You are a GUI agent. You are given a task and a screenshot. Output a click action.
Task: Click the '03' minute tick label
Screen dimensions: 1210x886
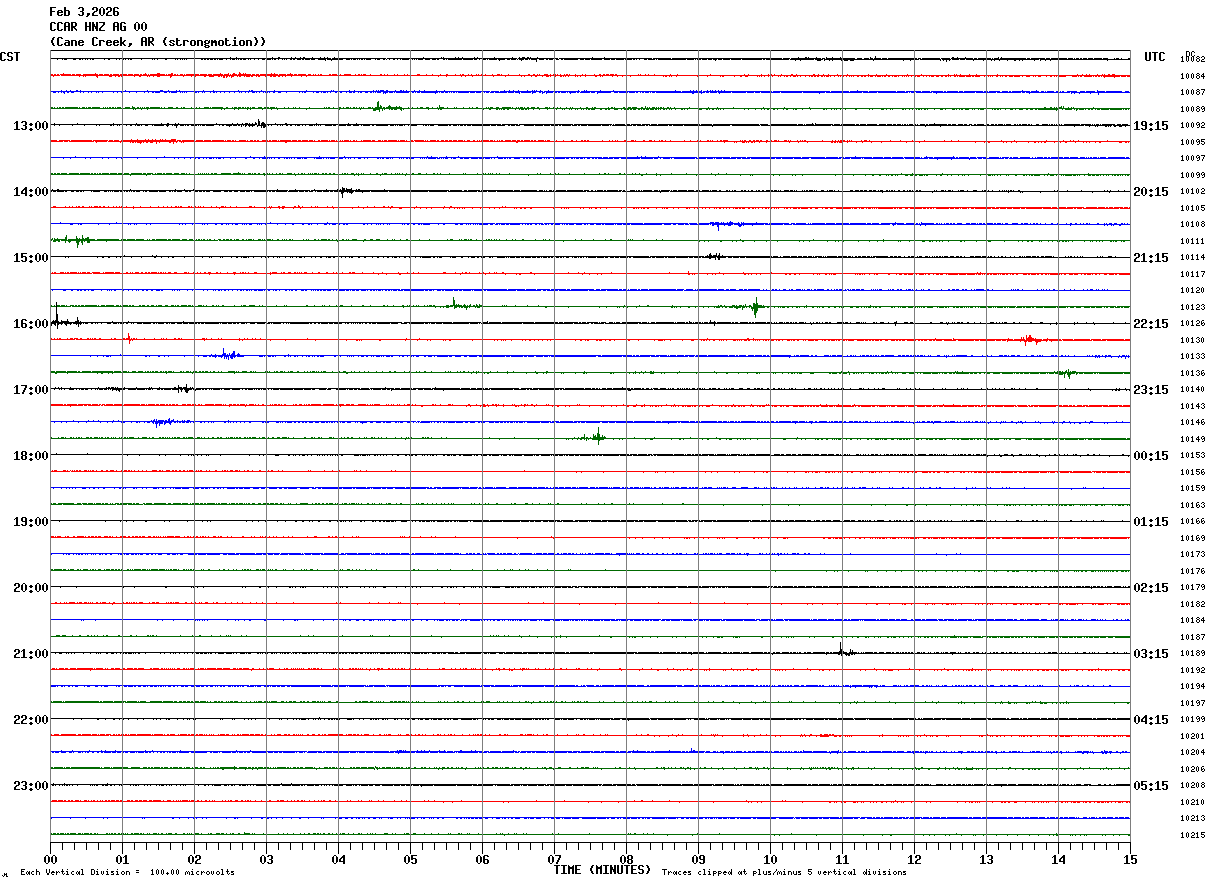click(x=266, y=859)
